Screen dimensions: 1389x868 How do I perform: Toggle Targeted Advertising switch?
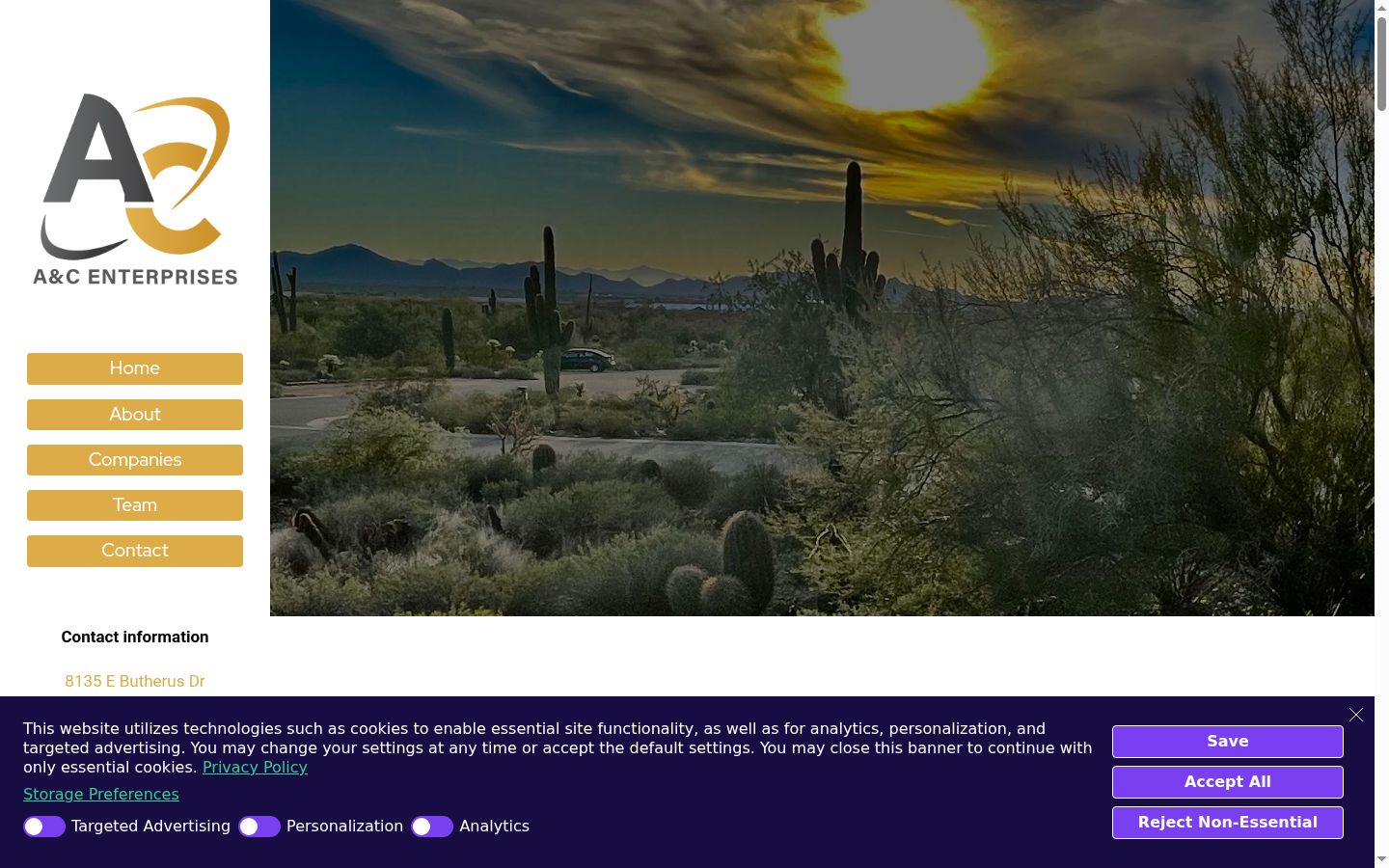44,827
